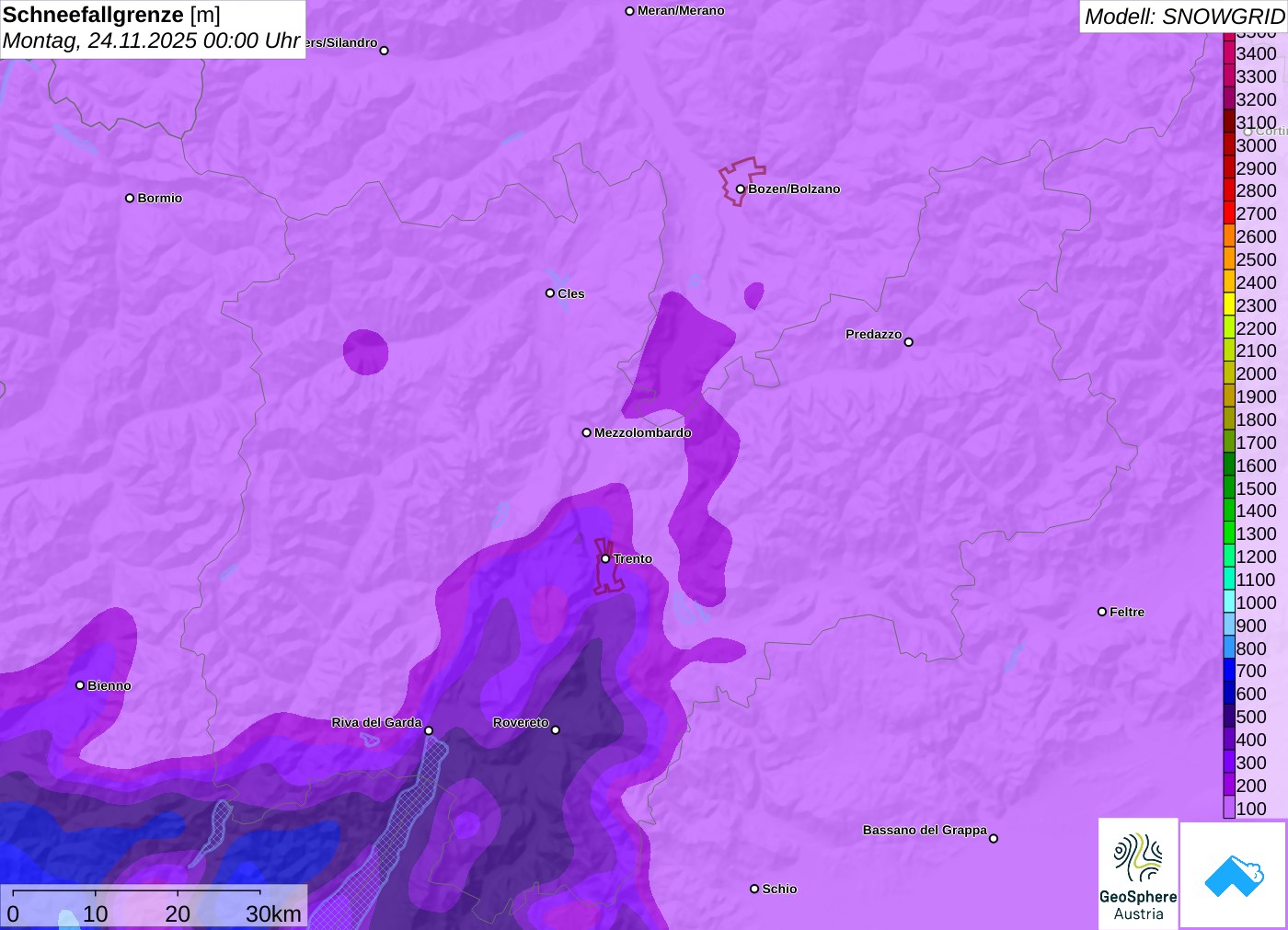Click the Riva del Garda marker dot
The width and height of the screenshot is (1288, 930).
pos(429,731)
